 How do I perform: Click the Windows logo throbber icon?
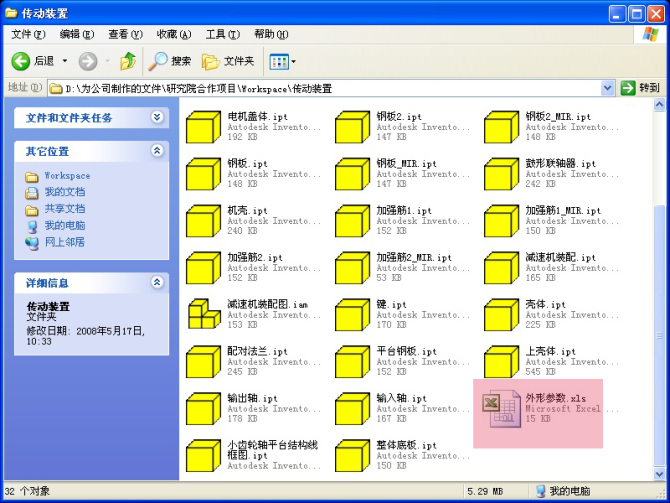(650, 34)
